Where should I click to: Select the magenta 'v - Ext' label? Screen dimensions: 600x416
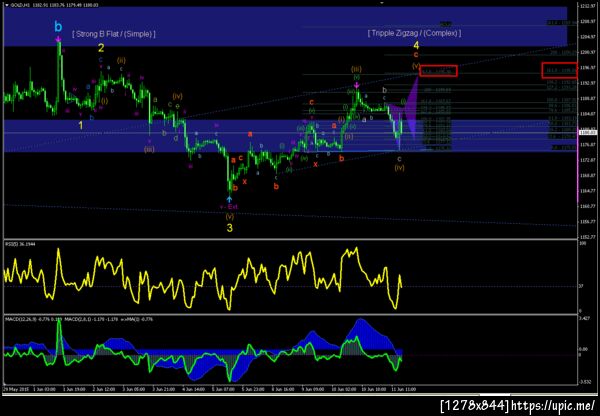[x=228, y=207]
